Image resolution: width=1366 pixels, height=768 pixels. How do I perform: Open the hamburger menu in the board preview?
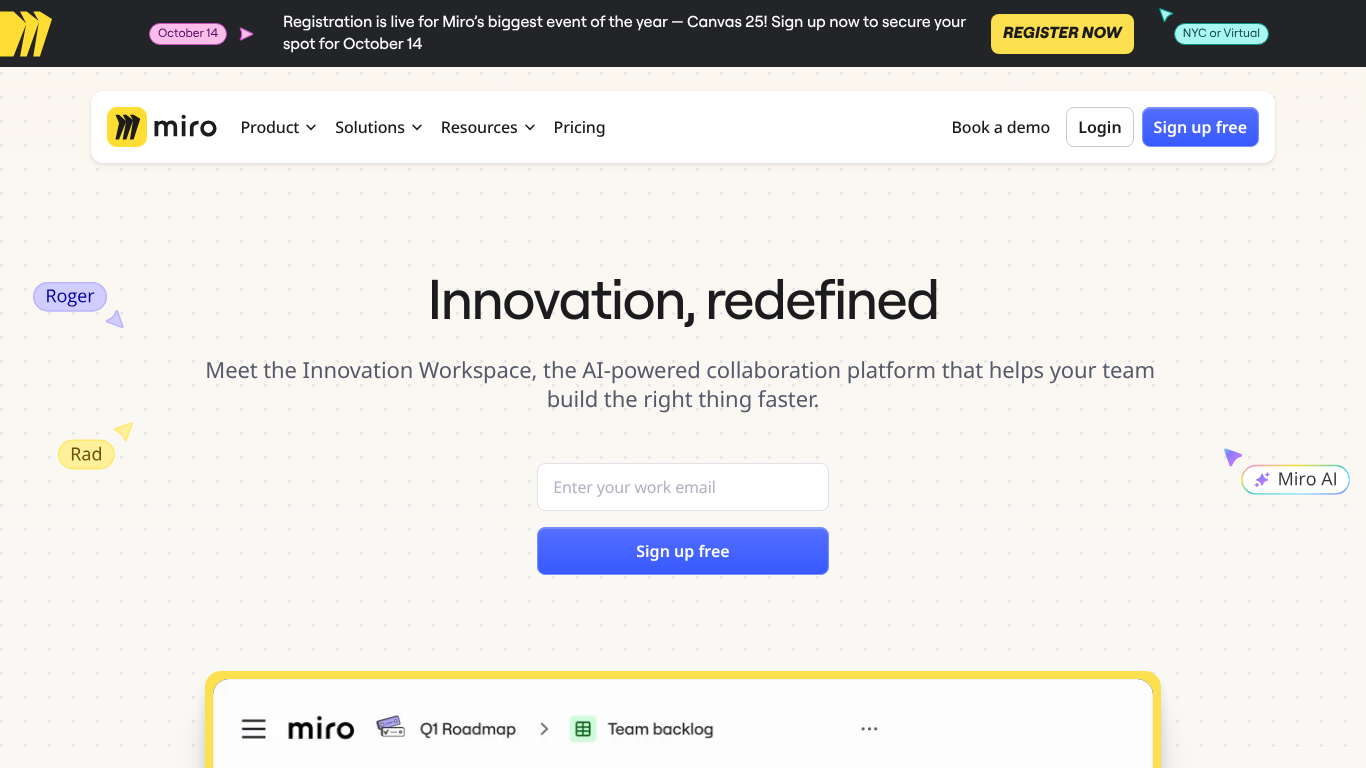(253, 729)
